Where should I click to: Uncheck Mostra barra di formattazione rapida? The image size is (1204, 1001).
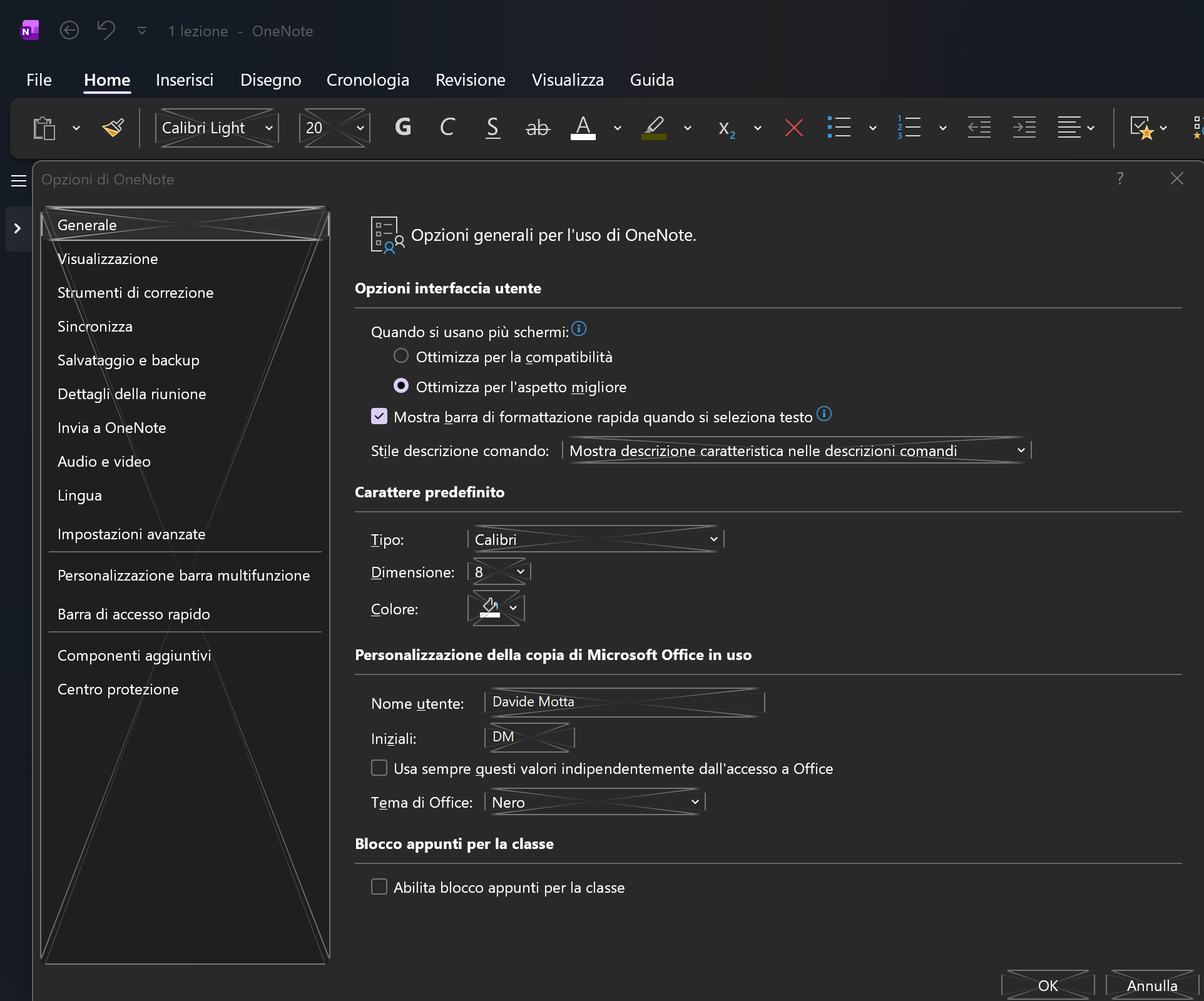pos(379,416)
